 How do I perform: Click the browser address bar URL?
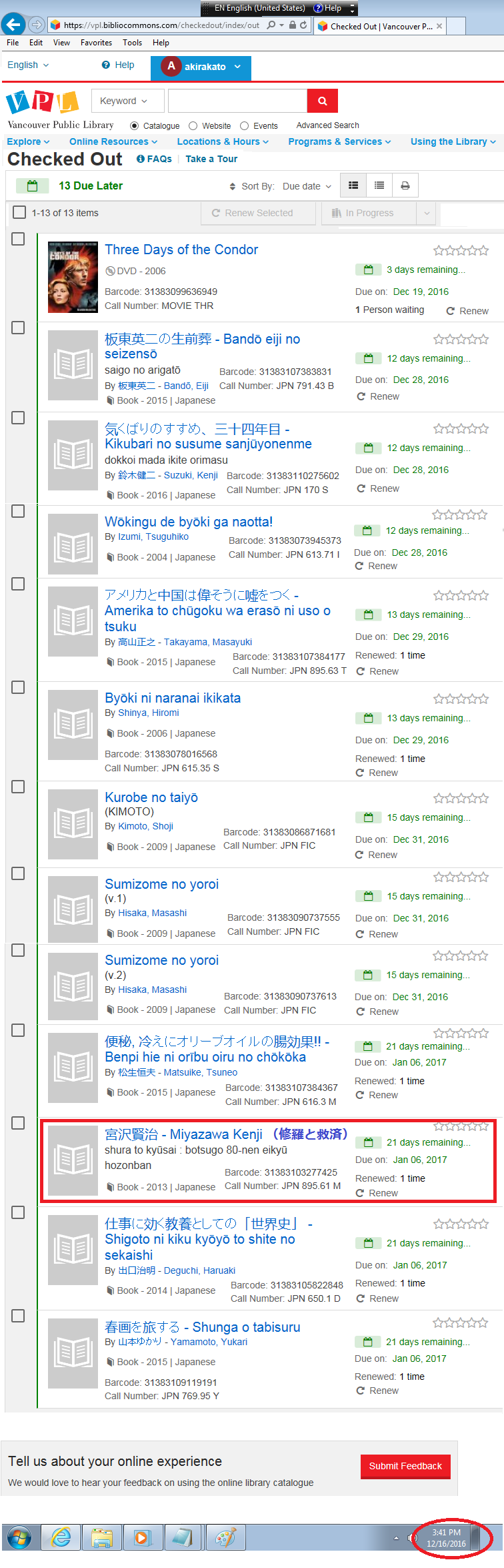pos(161,25)
